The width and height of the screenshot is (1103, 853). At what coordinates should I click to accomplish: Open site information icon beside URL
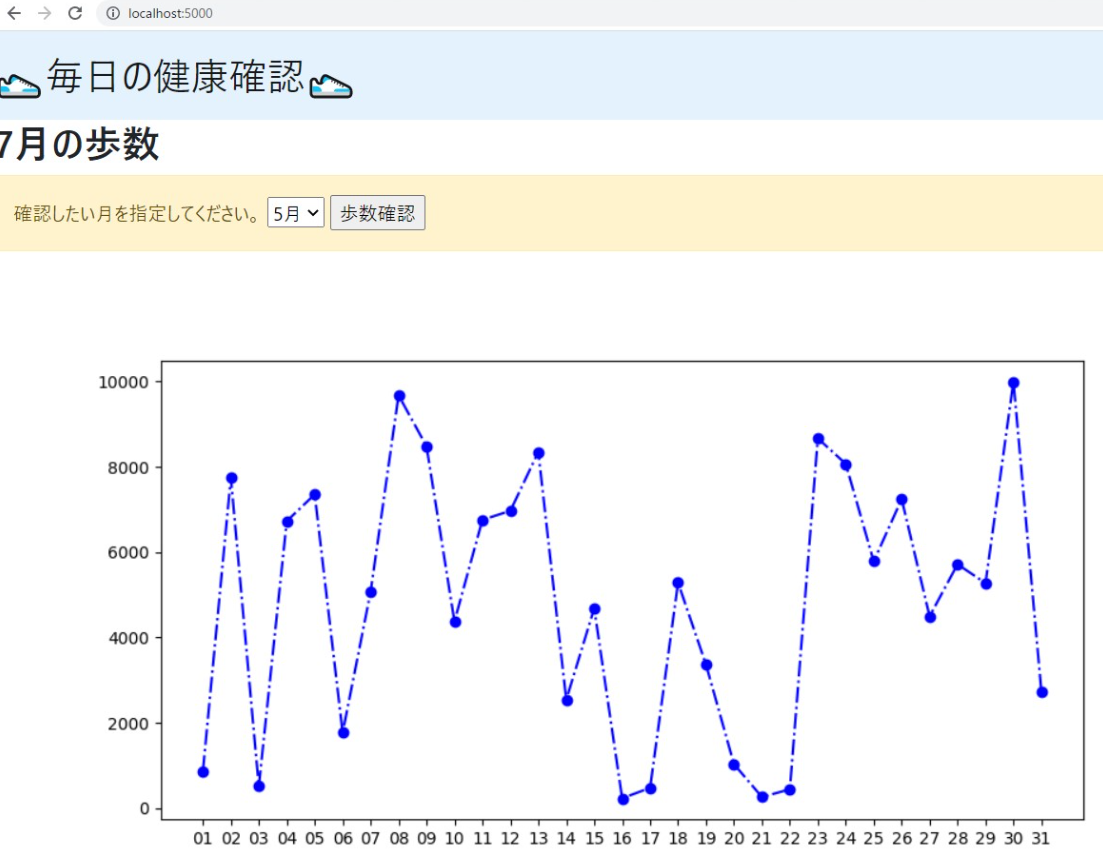point(113,13)
